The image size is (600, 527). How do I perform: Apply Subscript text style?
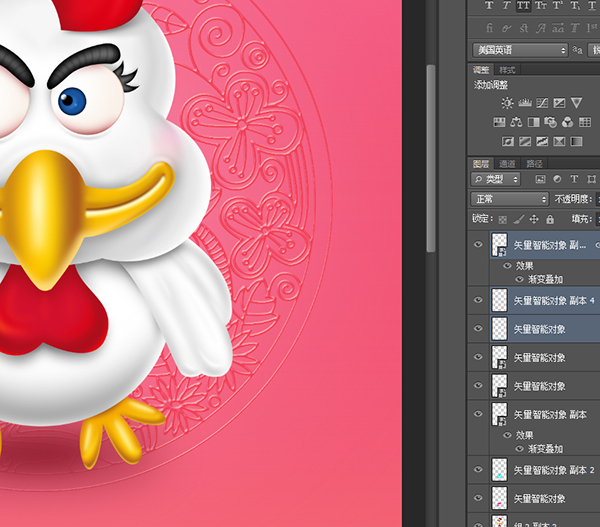point(575,5)
